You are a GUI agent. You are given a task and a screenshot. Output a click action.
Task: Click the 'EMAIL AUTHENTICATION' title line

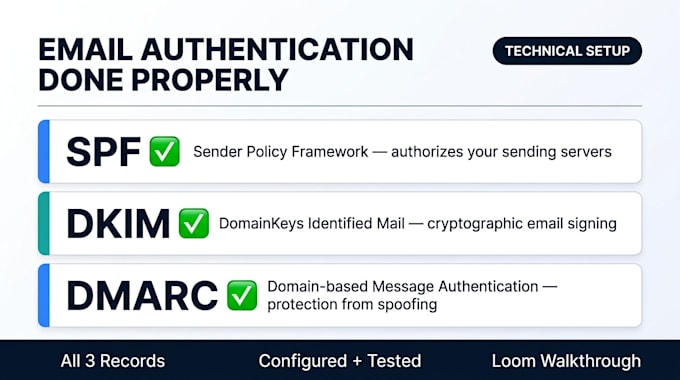[226, 49]
